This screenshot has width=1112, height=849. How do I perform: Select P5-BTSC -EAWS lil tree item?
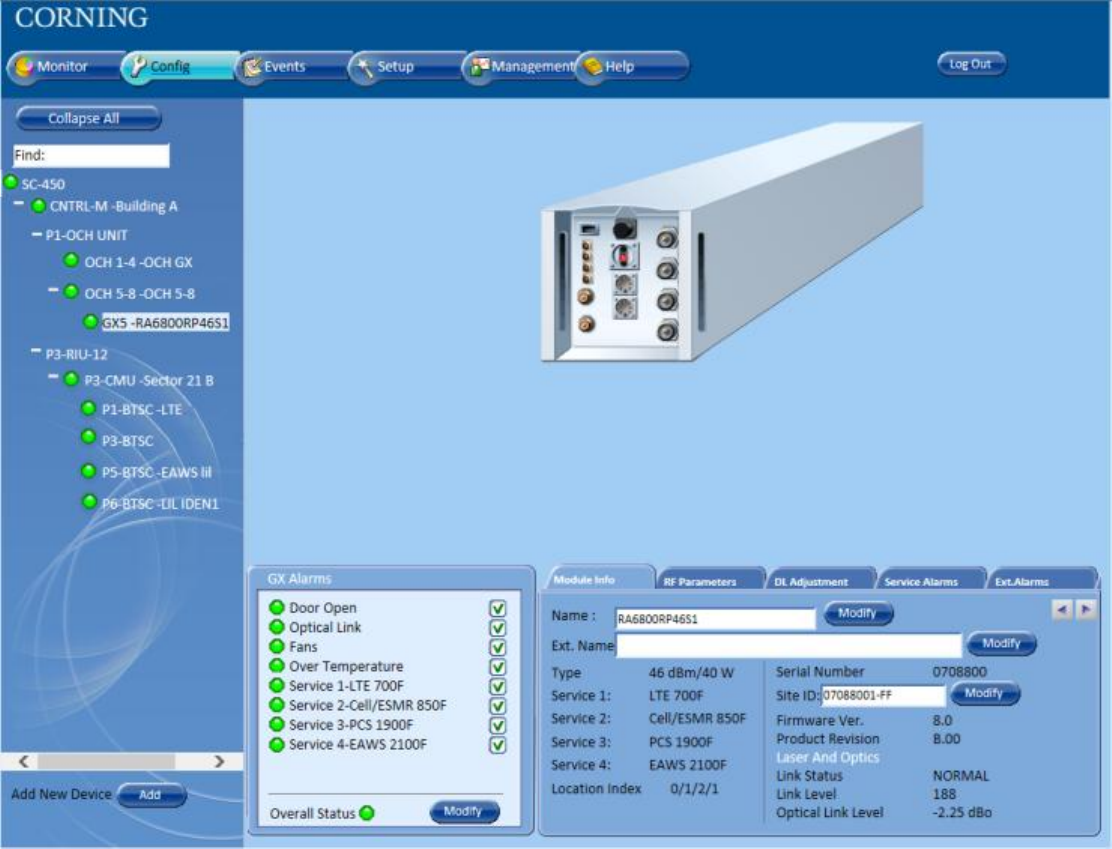pos(157,472)
